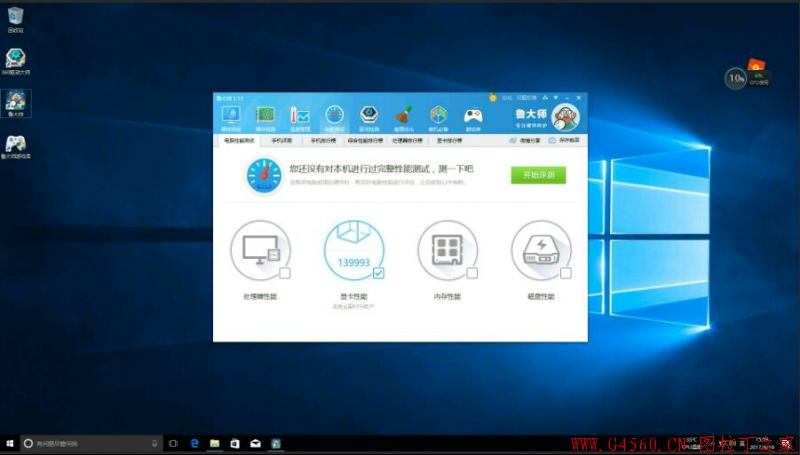Open the overall performance ranking tab

364,141
